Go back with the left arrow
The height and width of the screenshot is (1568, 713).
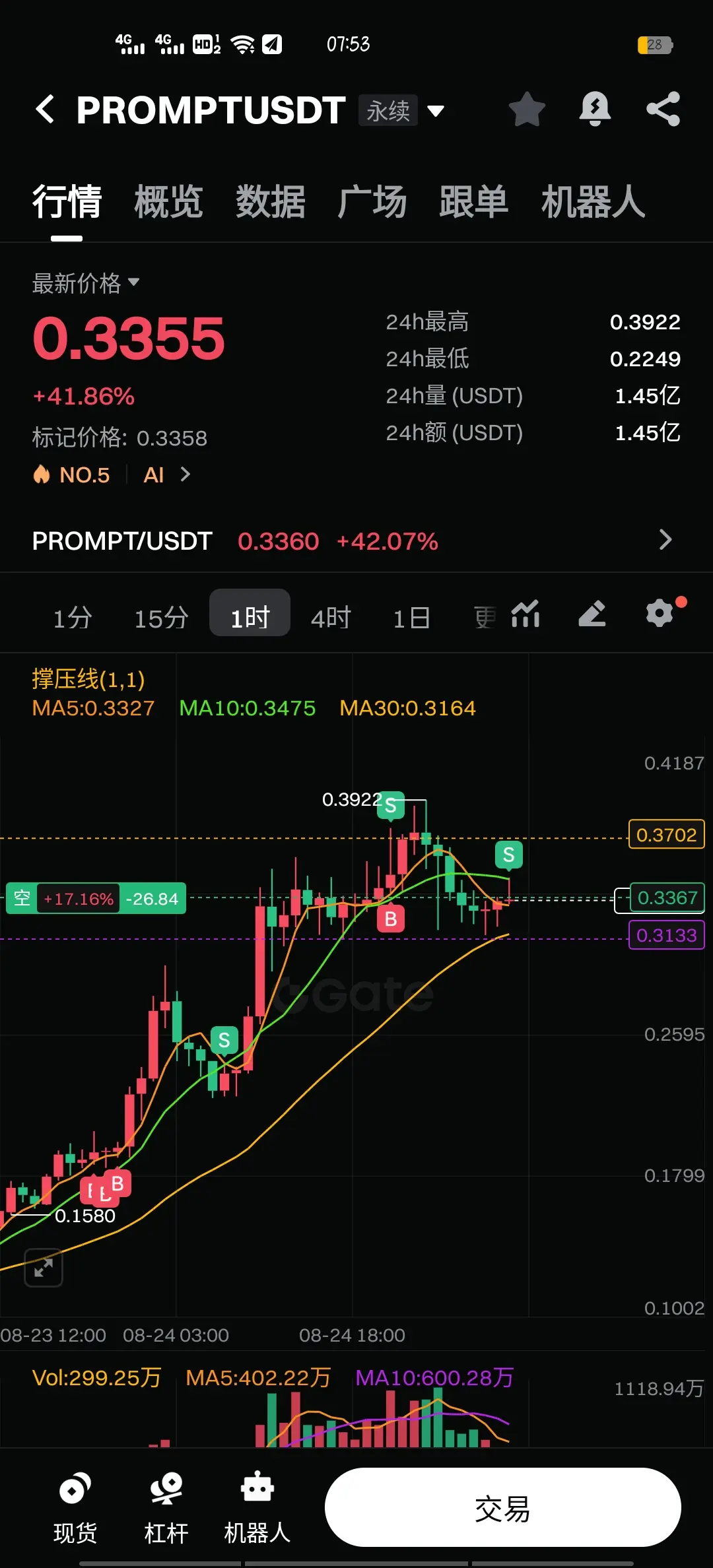click(45, 109)
